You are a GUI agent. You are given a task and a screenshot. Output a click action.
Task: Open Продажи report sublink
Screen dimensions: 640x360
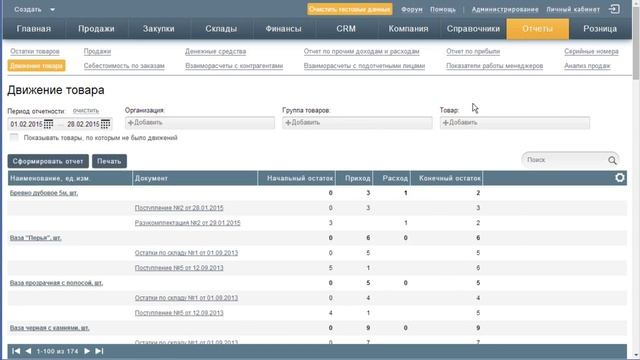click(x=98, y=51)
